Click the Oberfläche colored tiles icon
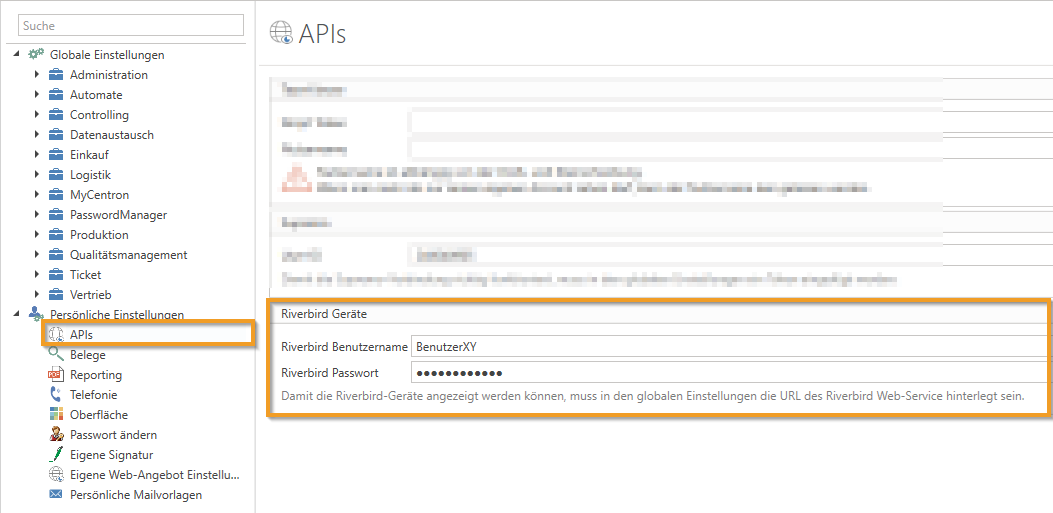 pos(55,415)
